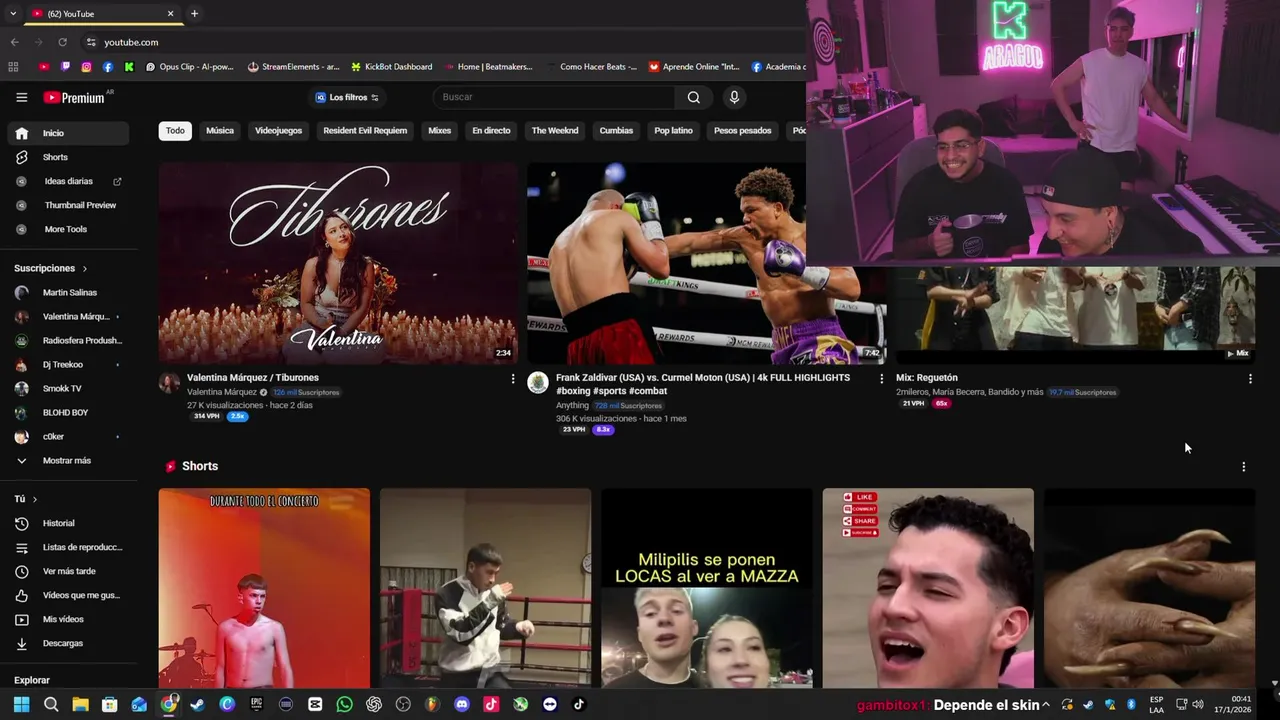Open the Valentina Márquez / Tiburones title

click(253, 378)
